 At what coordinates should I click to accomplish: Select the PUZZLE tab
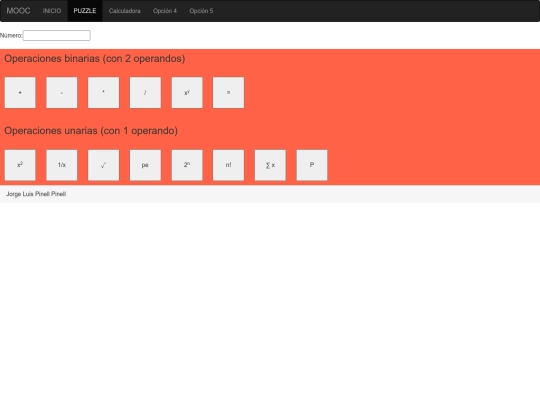tap(85, 11)
